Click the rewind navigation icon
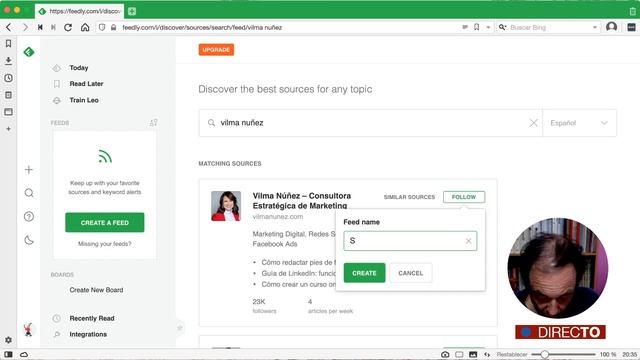Image resolution: width=640 pixels, height=360 pixels. (x=40, y=27)
